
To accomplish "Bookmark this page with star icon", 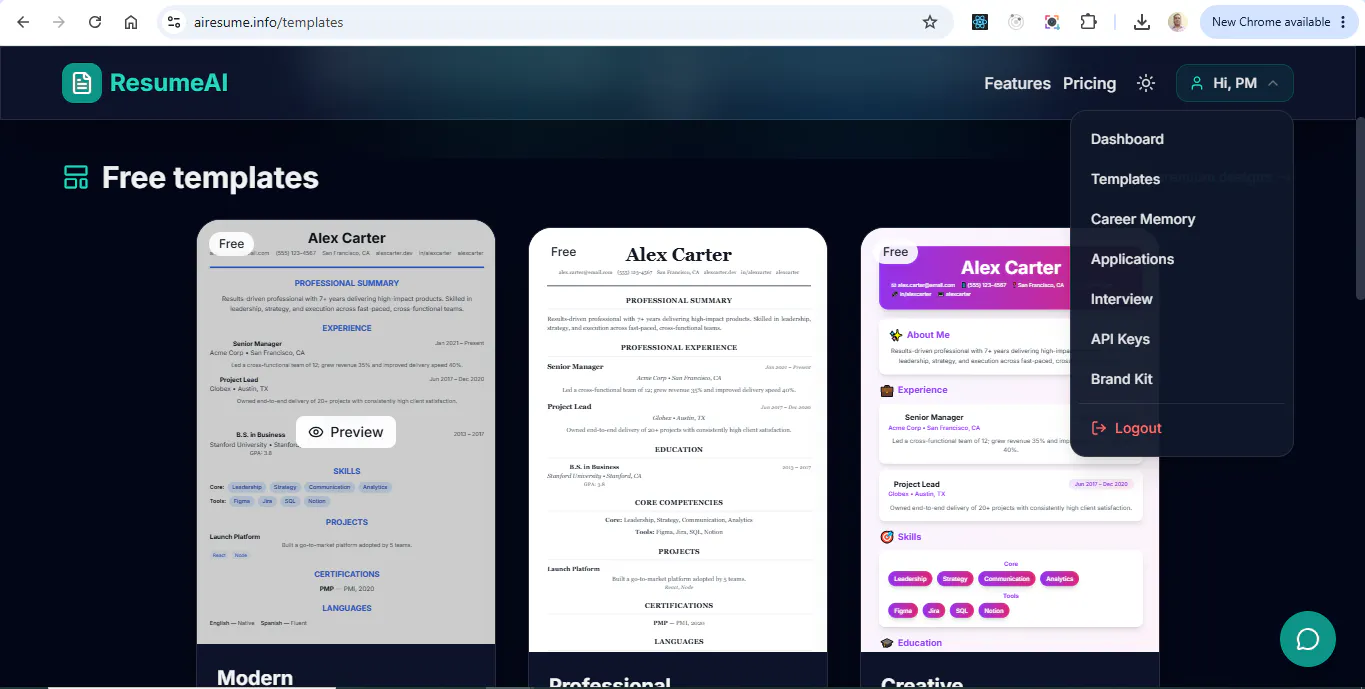I will pos(930,22).
